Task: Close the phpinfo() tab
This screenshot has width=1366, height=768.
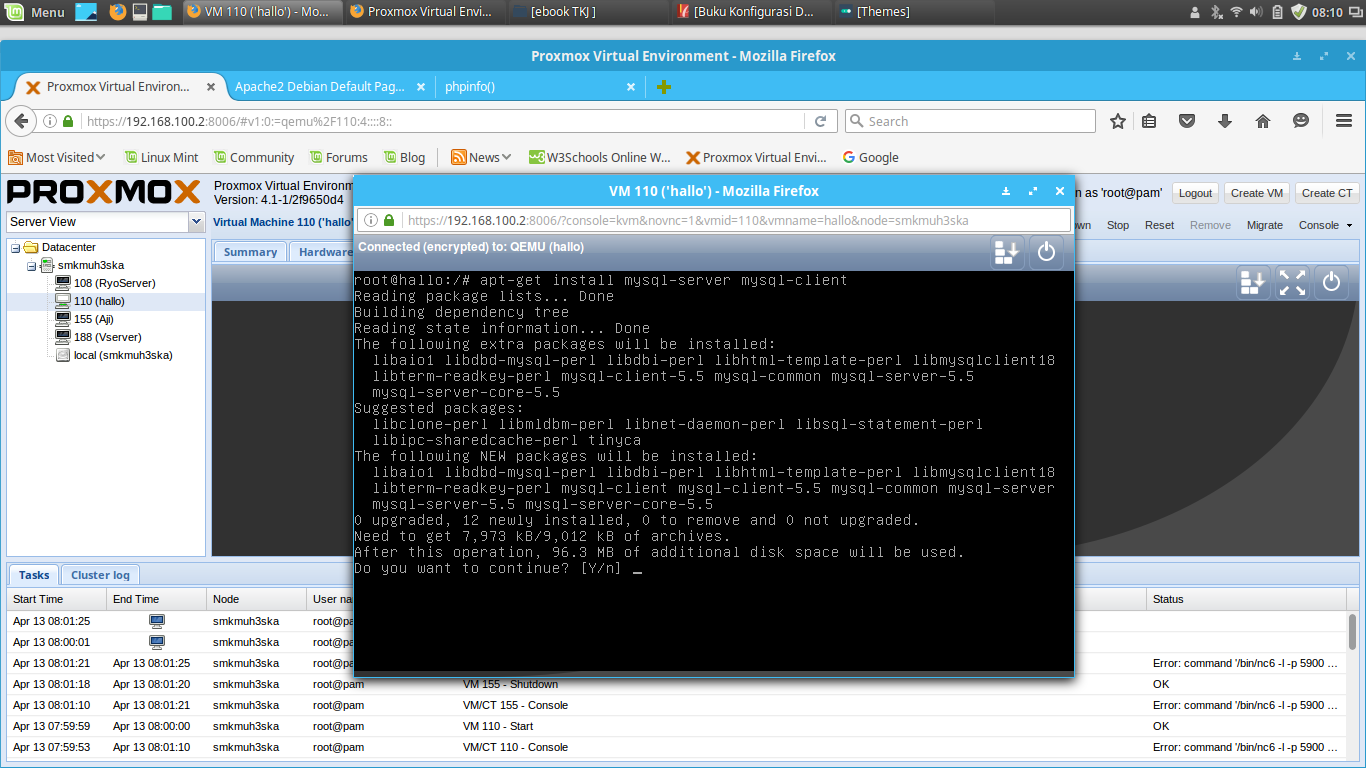Action: [x=631, y=87]
